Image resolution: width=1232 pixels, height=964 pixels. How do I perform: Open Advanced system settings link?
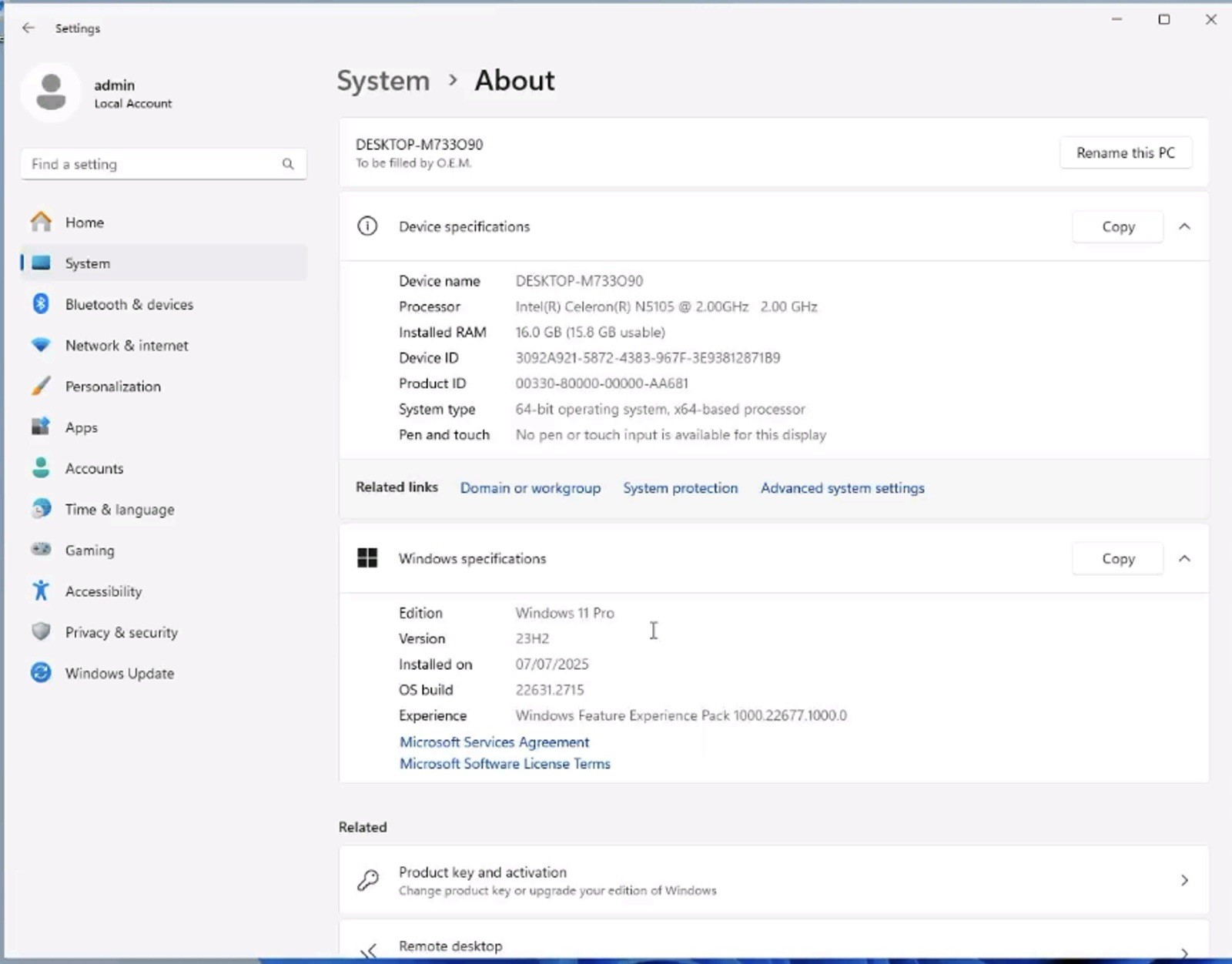(x=842, y=488)
